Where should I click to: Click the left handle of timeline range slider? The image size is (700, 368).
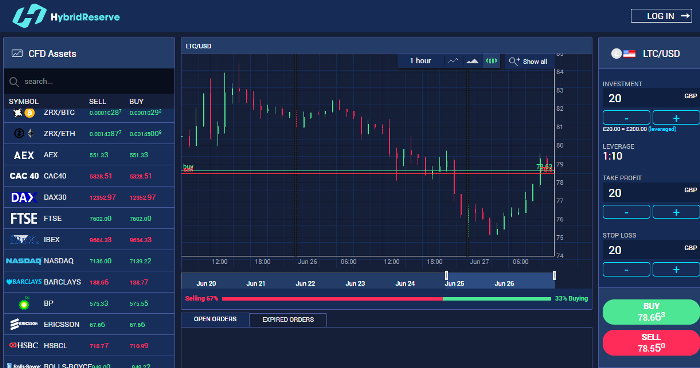tap(446, 276)
